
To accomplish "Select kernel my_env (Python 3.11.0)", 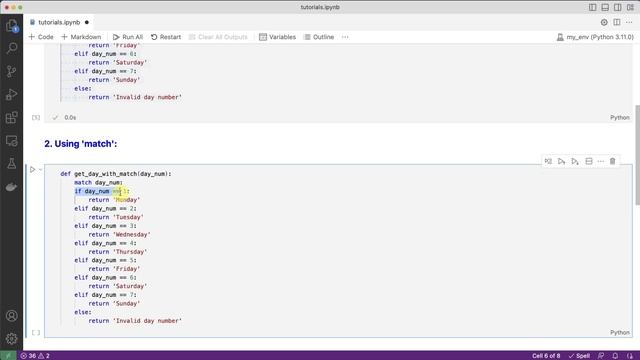I will point(595,37).
